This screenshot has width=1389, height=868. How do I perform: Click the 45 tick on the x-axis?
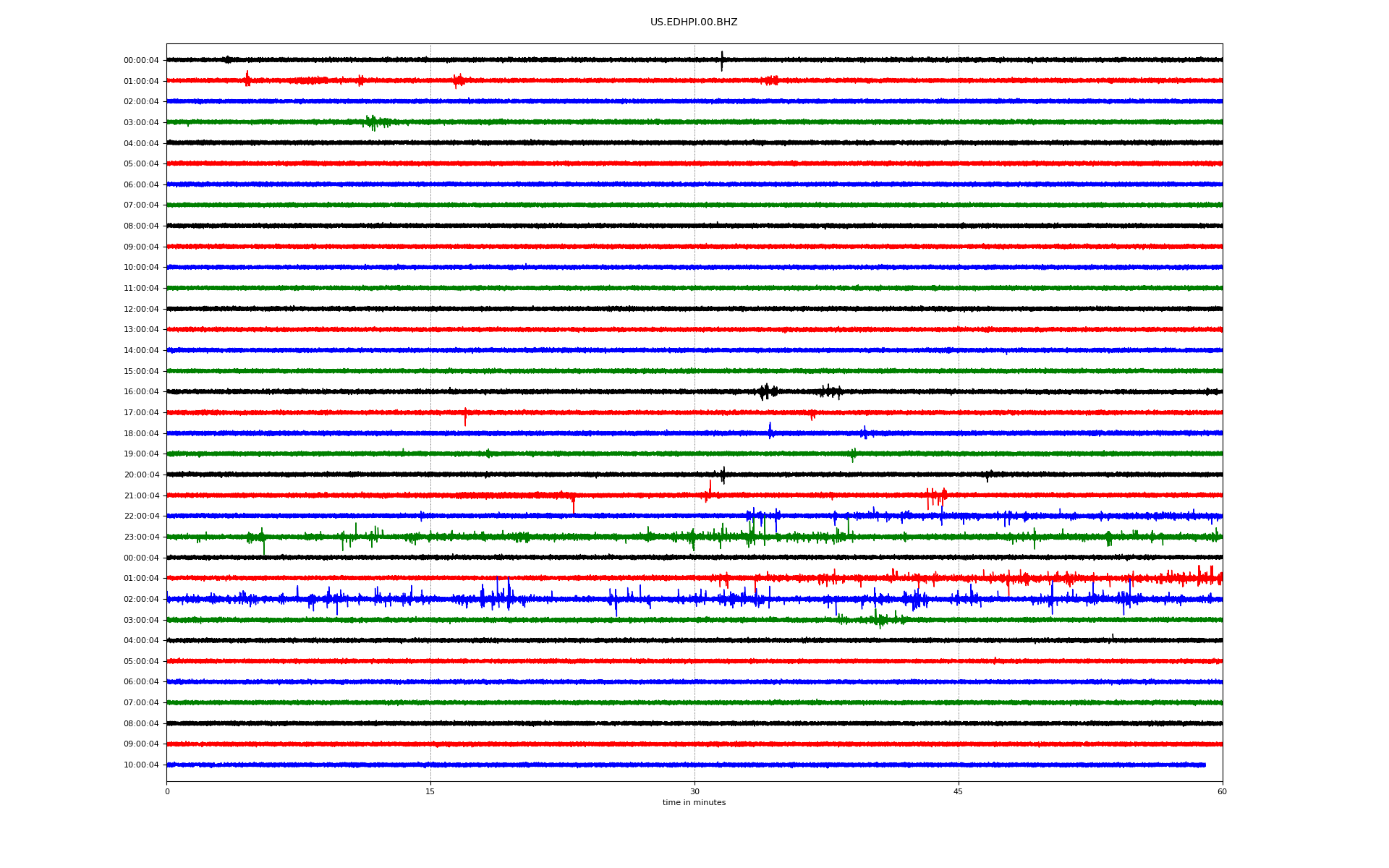tap(958, 791)
